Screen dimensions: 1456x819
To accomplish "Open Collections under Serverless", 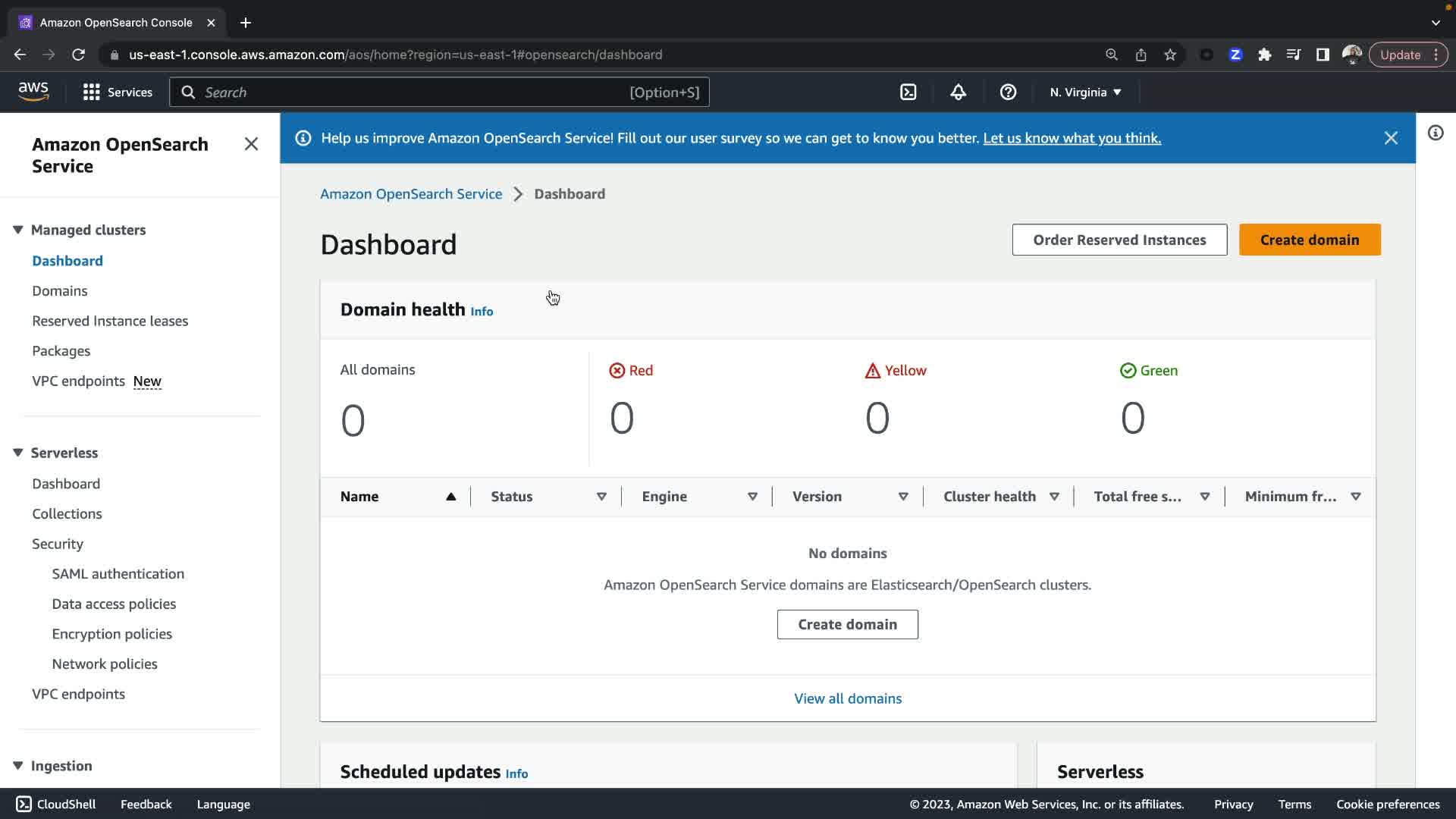I will (67, 513).
